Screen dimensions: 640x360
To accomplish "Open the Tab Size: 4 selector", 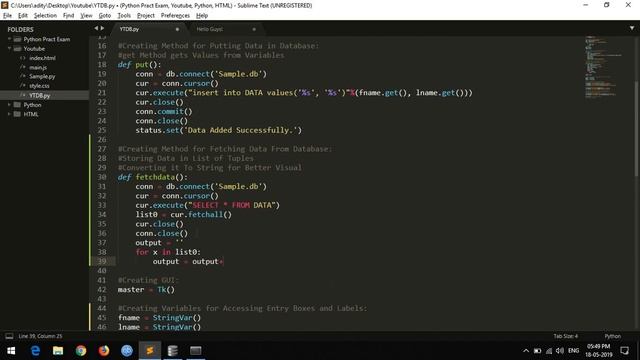I will (565, 336).
